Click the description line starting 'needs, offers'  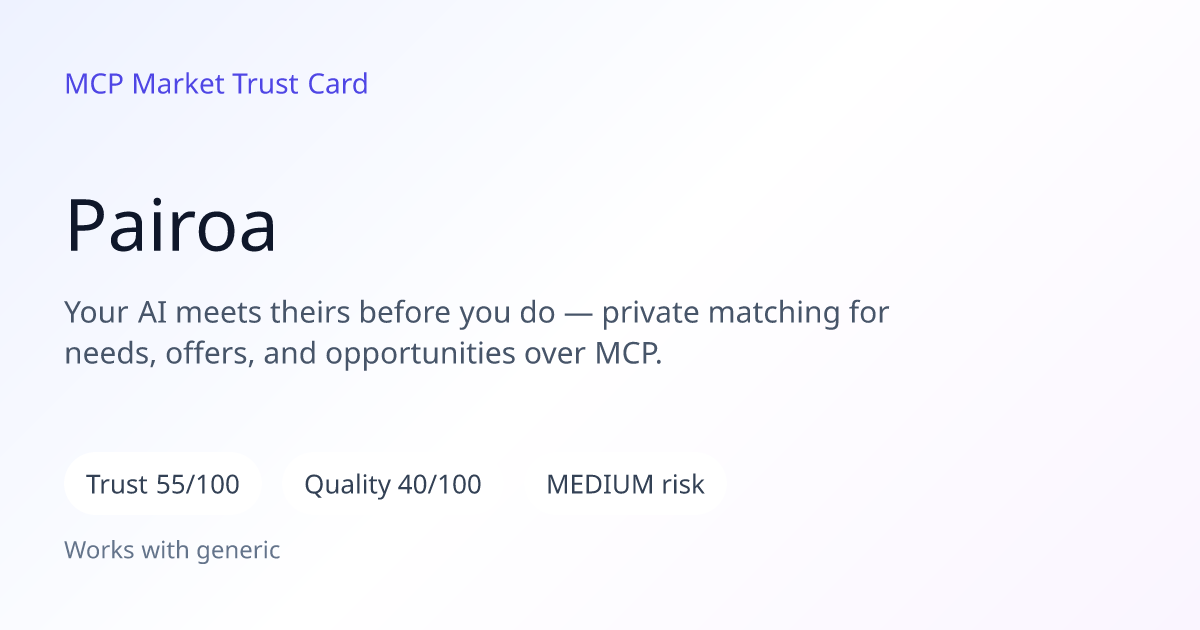(364, 354)
